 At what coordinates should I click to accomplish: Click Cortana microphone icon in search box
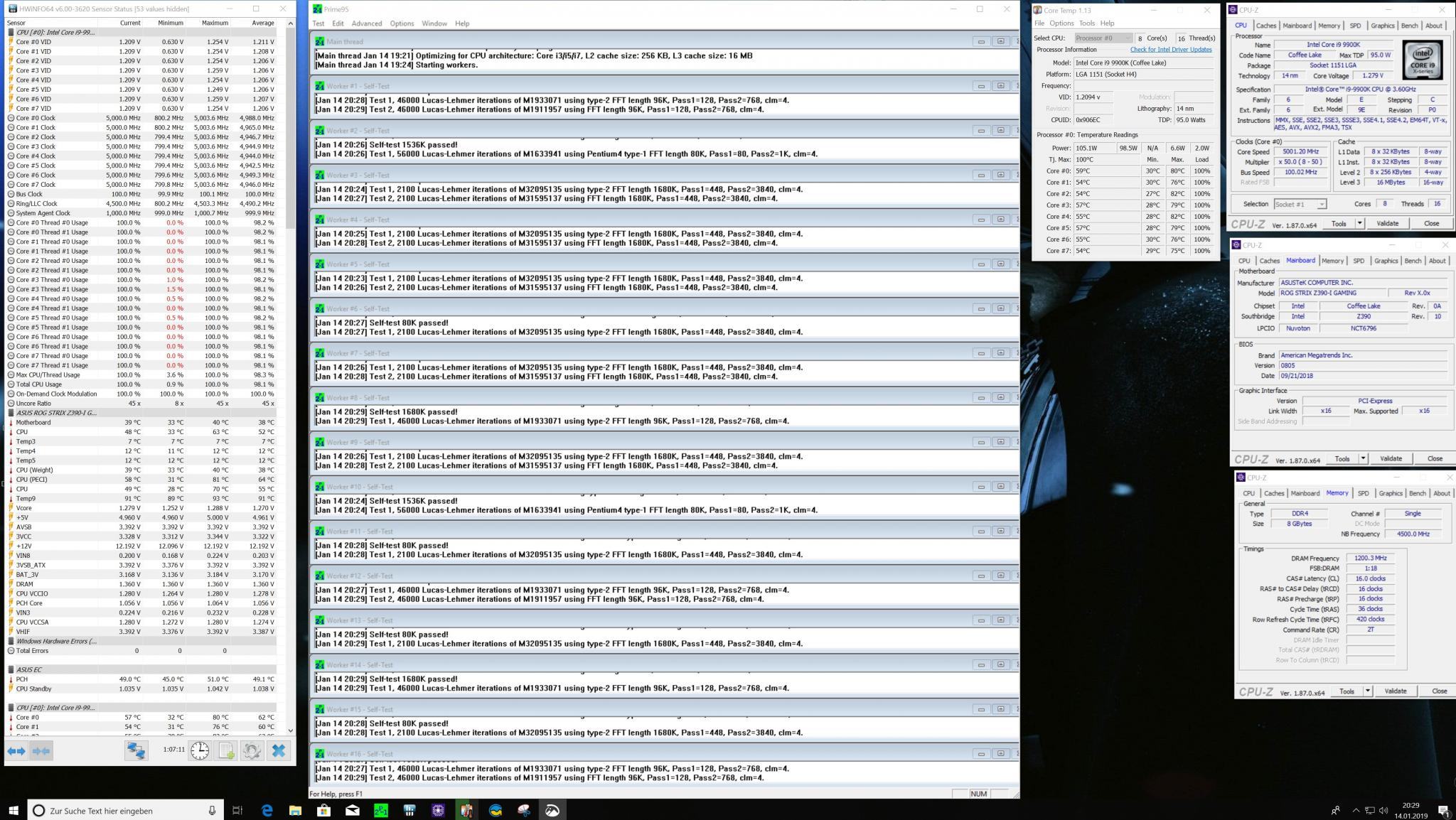[x=212, y=810]
